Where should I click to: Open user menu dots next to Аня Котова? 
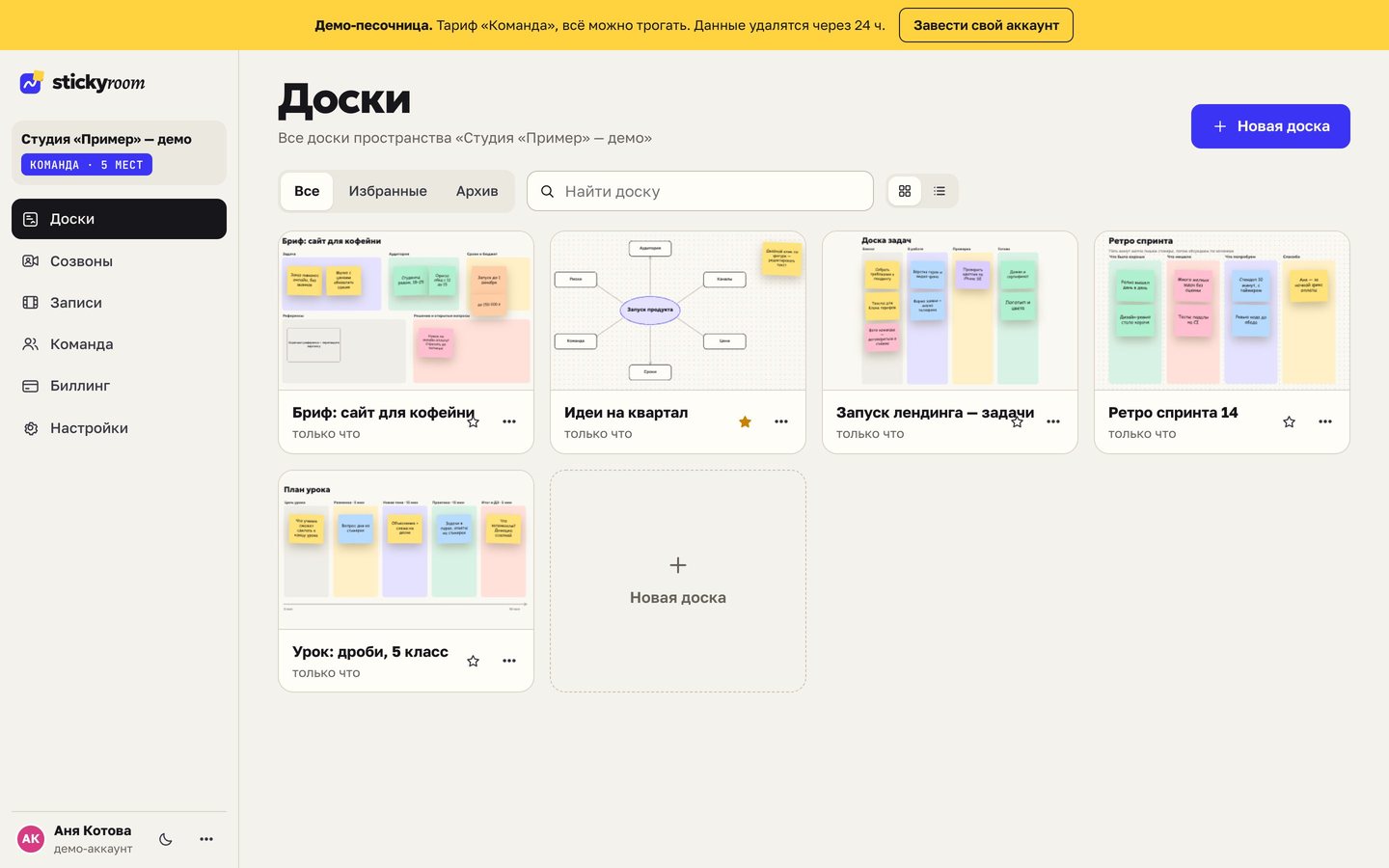(x=206, y=839)
